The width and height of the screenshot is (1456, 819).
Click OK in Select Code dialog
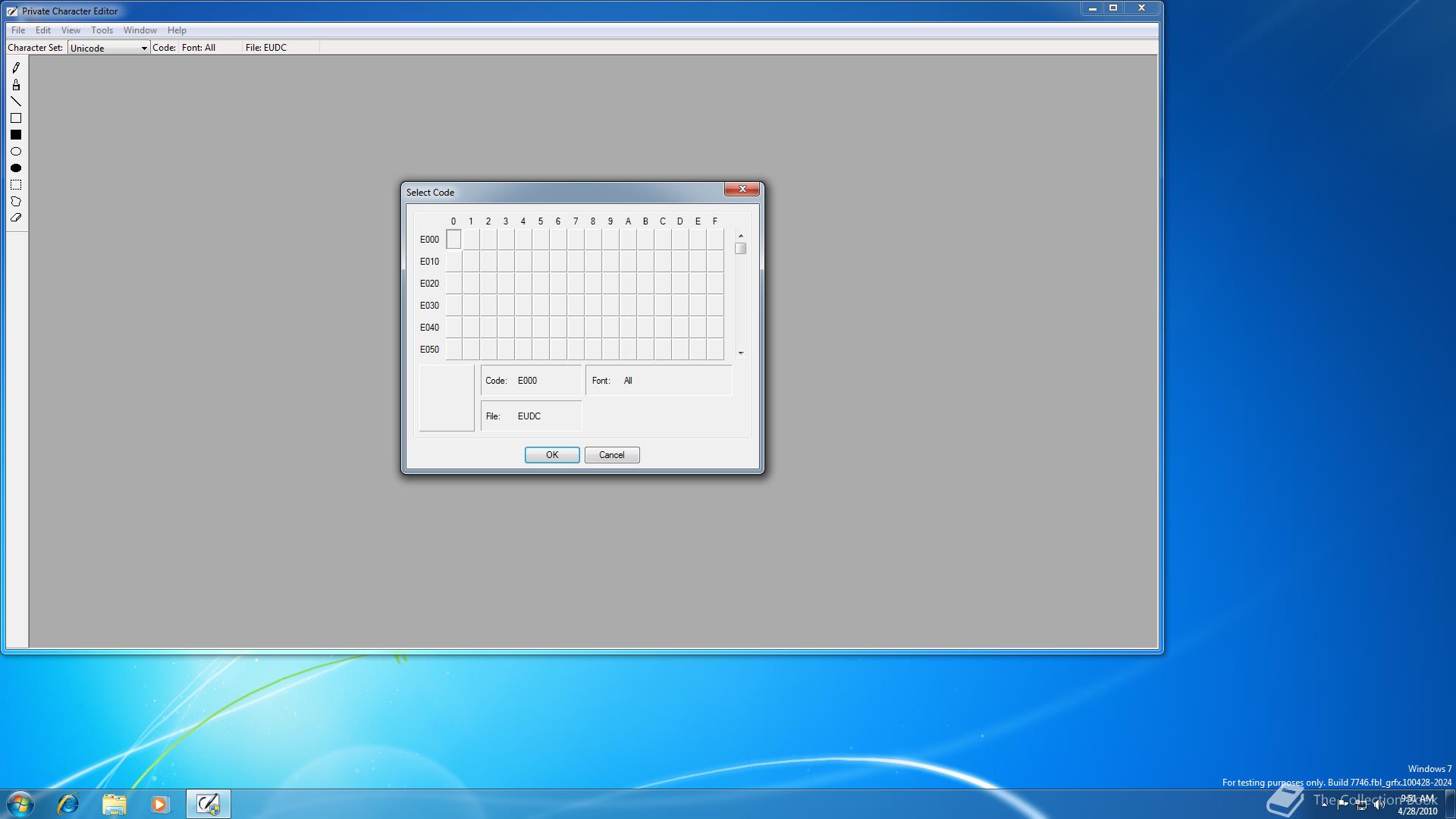(552, 455)
